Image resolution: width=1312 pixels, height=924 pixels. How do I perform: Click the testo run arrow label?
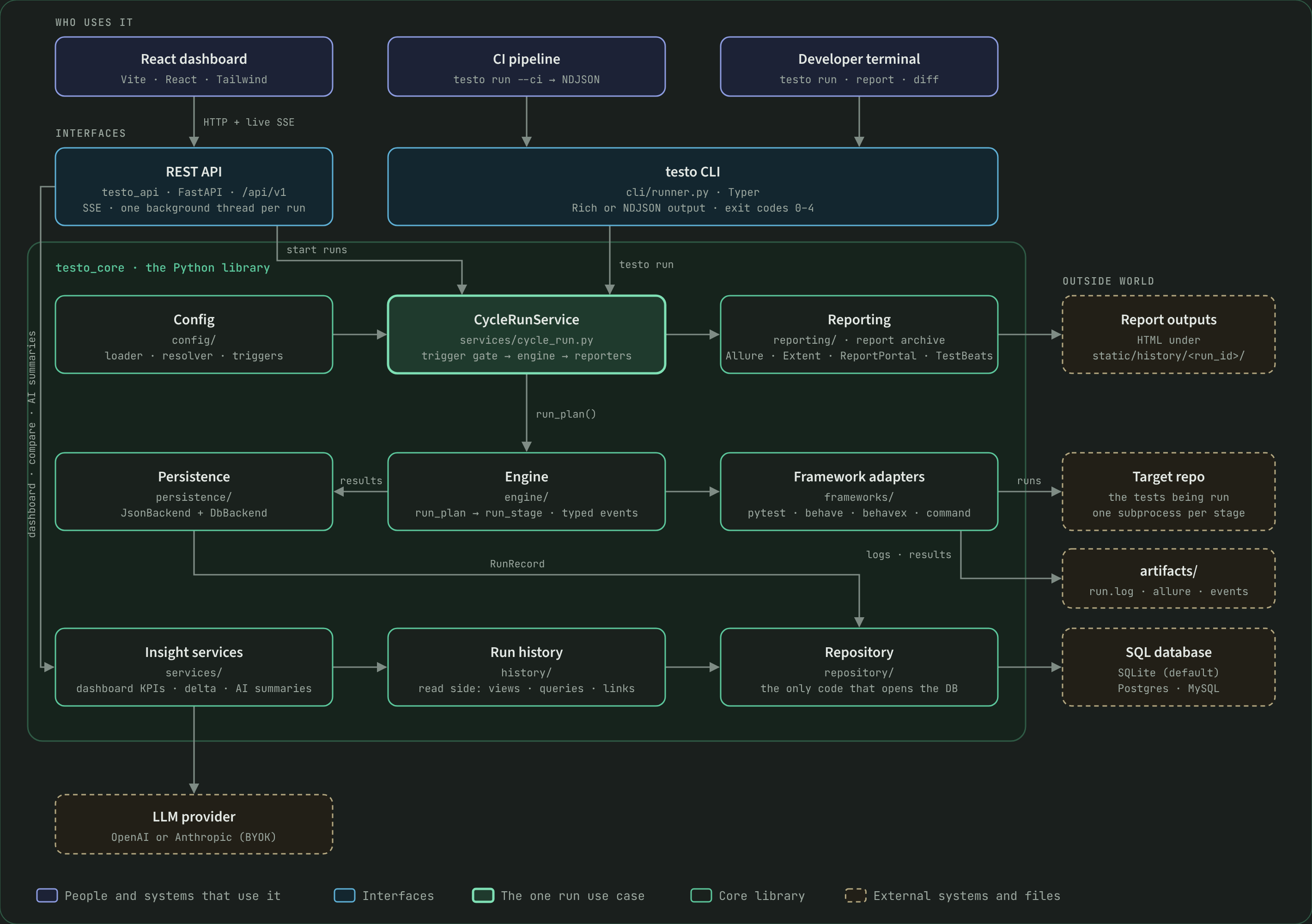click(x=646, y=265)
